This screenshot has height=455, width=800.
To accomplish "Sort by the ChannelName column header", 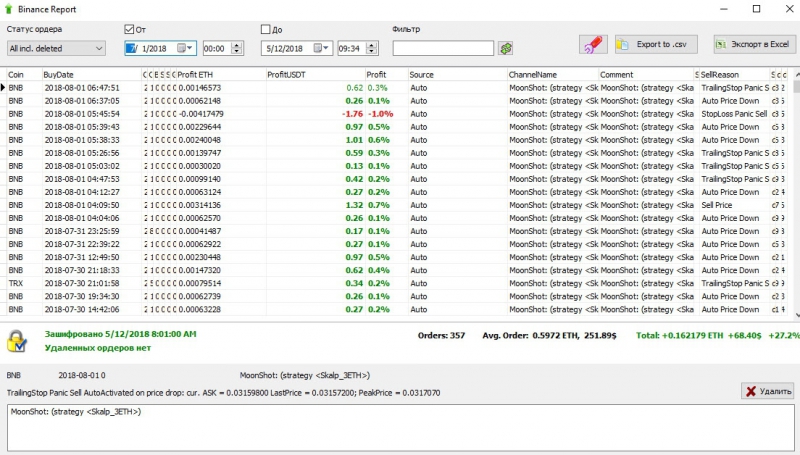I will [x=553, y=74].
